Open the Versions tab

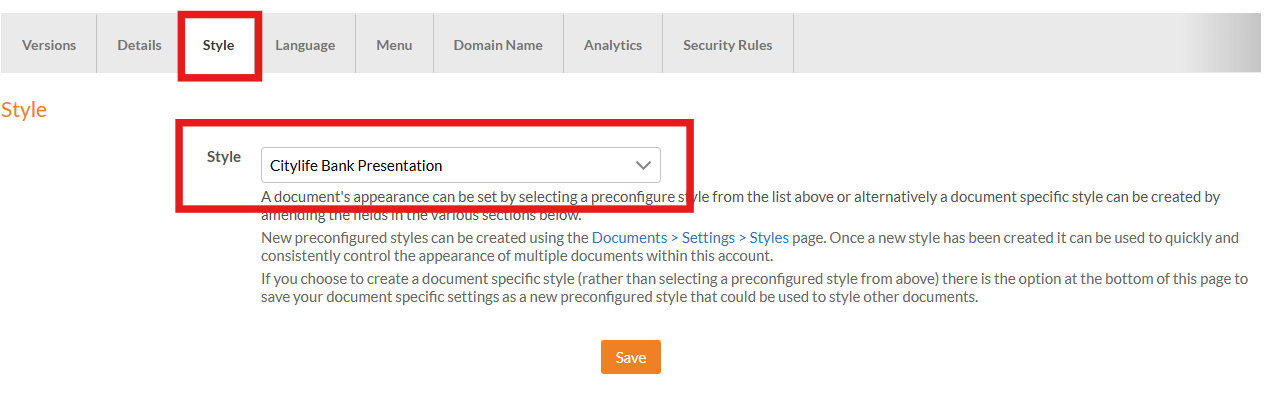[x=49, y=45]
